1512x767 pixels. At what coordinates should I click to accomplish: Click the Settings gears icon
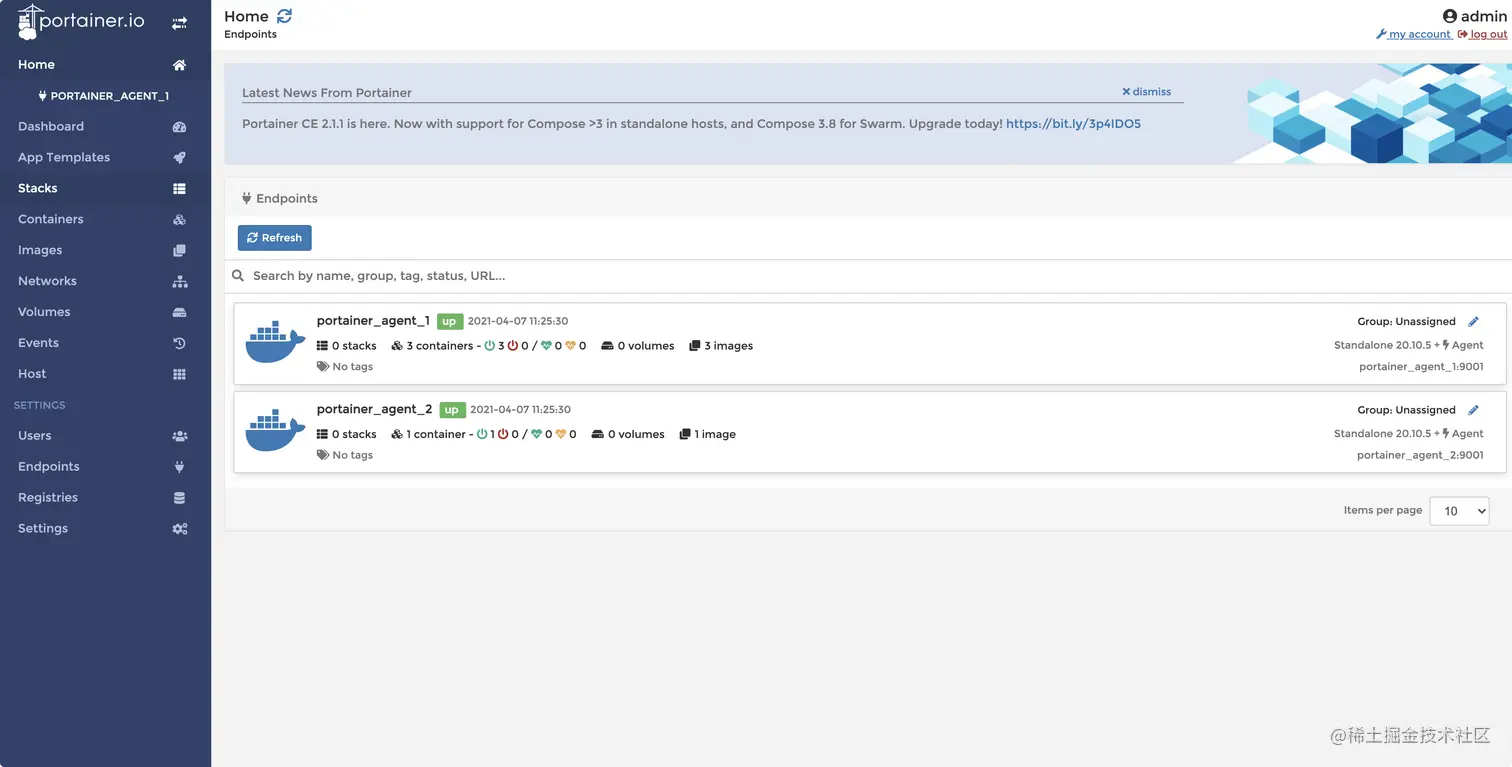[179, 529]
